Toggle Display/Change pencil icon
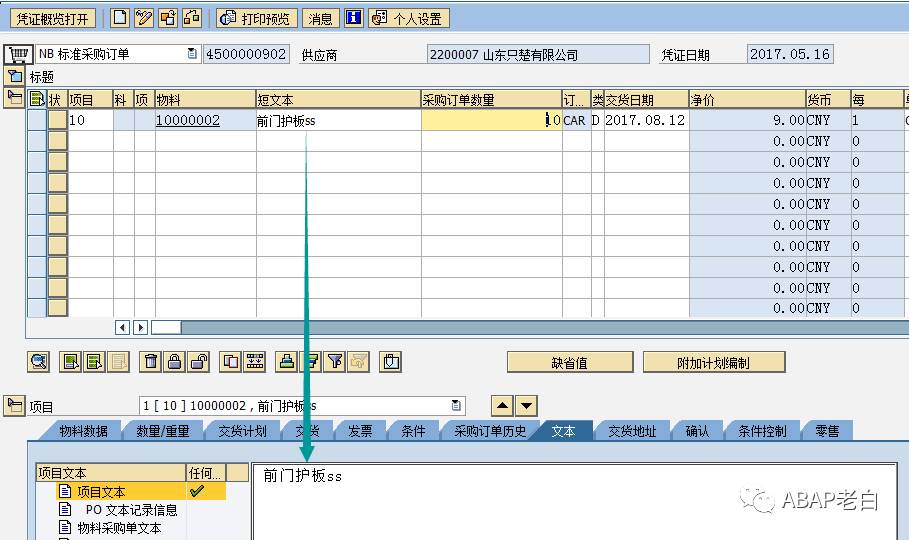 coord(144,18)
